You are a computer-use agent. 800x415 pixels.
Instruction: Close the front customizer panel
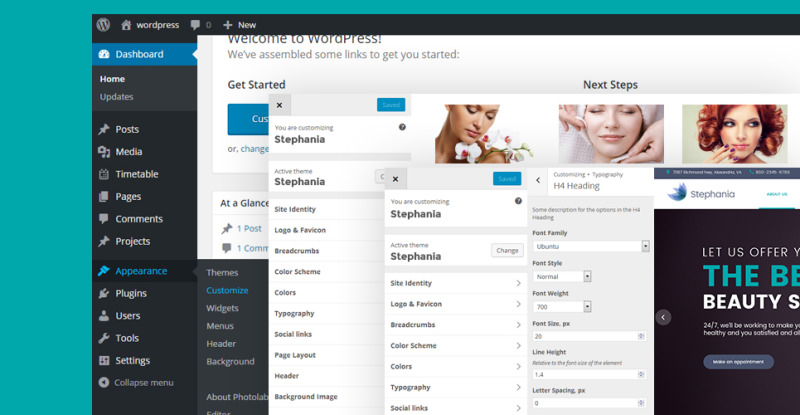(x=395, y=179)
